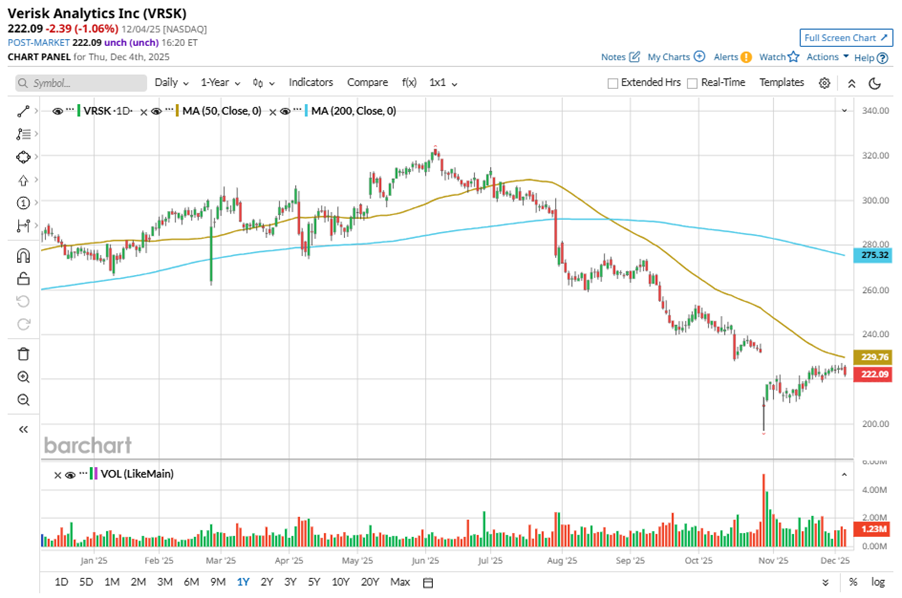
Task: Open the chart type candlestick dropdown
Action: (263, 83)
